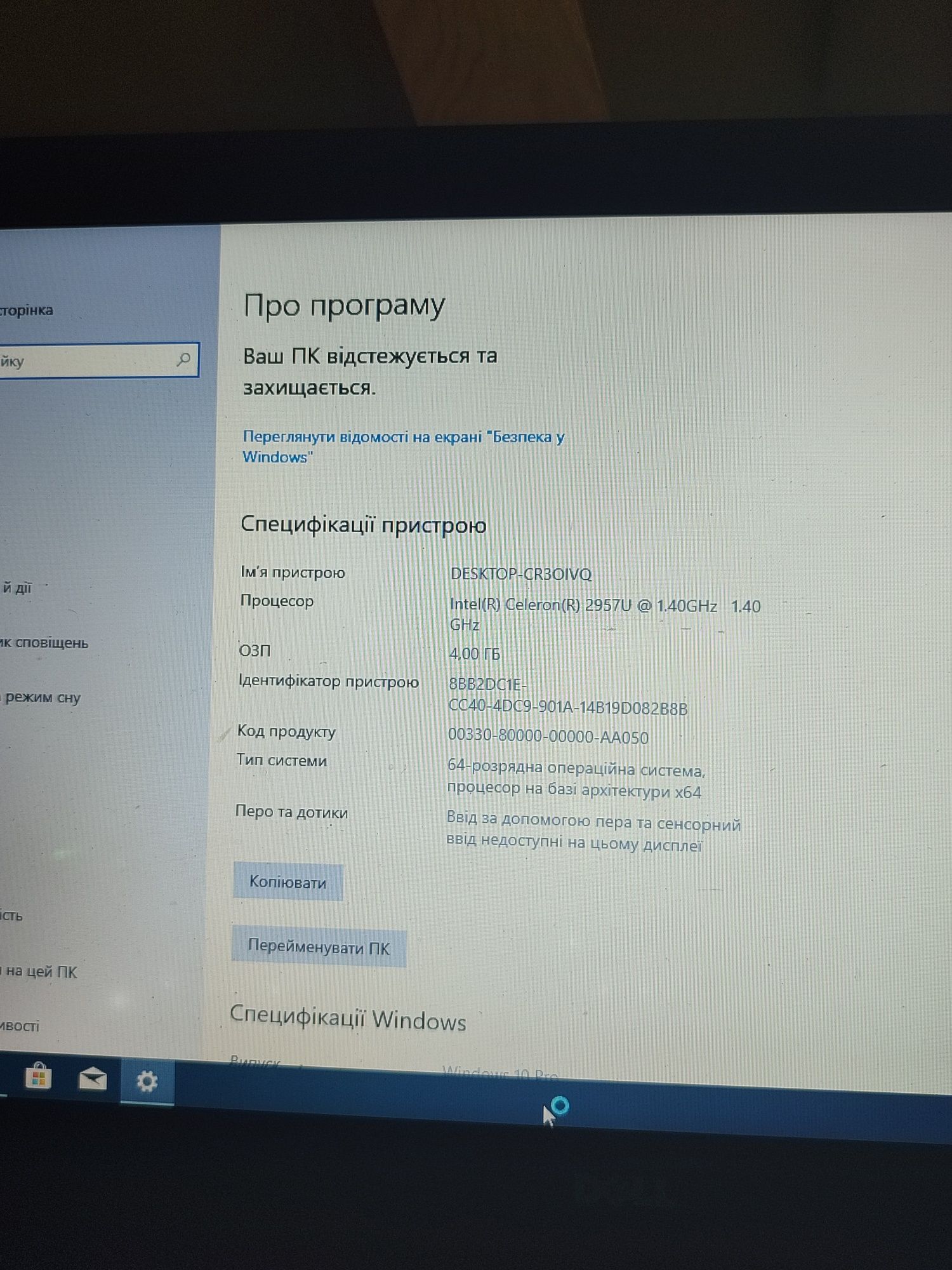Select device name DESKTOP-CR3OIVQ text
Viewport: 952px width, 1270px height.
pos(521,574)
